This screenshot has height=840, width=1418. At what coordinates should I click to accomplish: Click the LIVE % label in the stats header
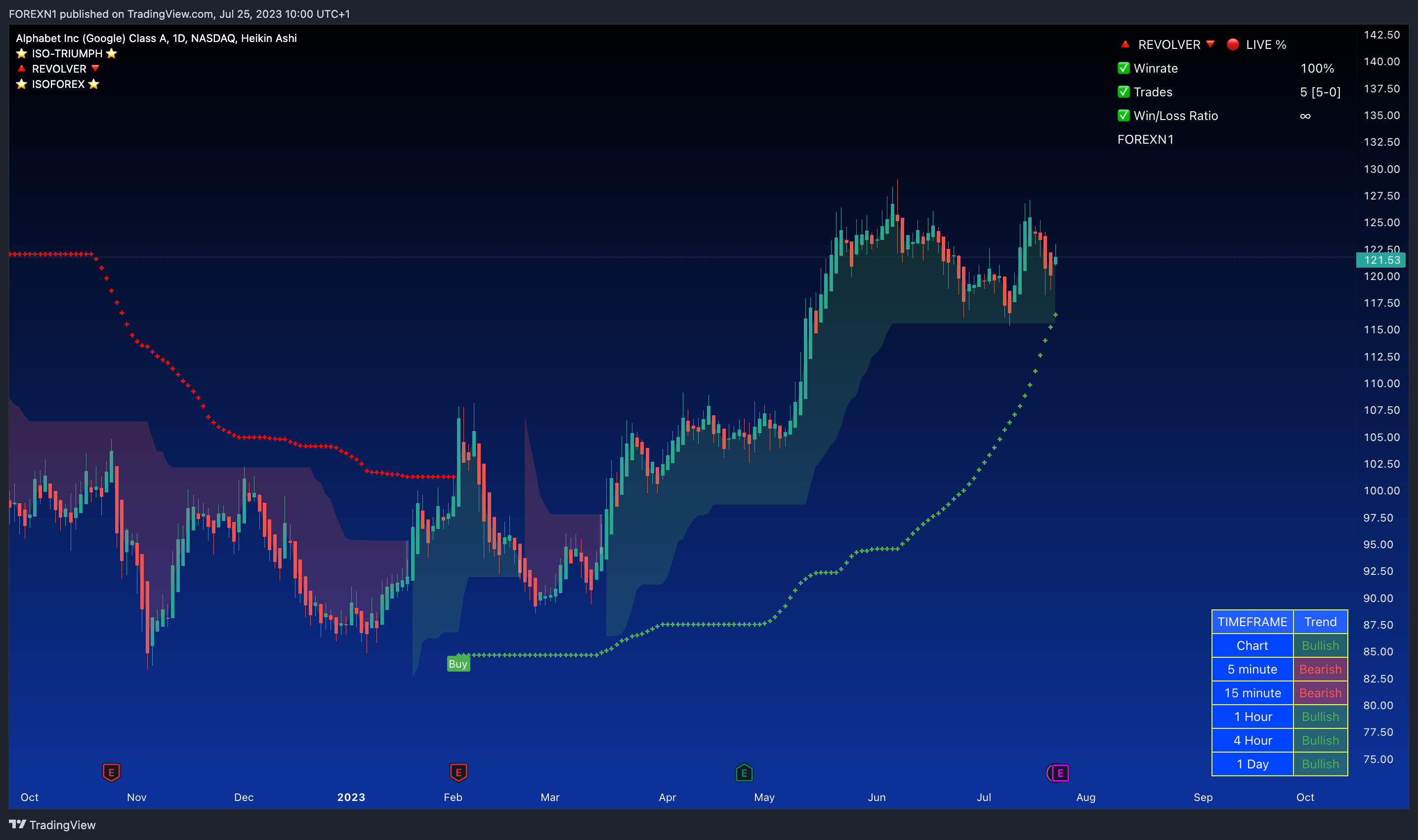coord(1266,44)
